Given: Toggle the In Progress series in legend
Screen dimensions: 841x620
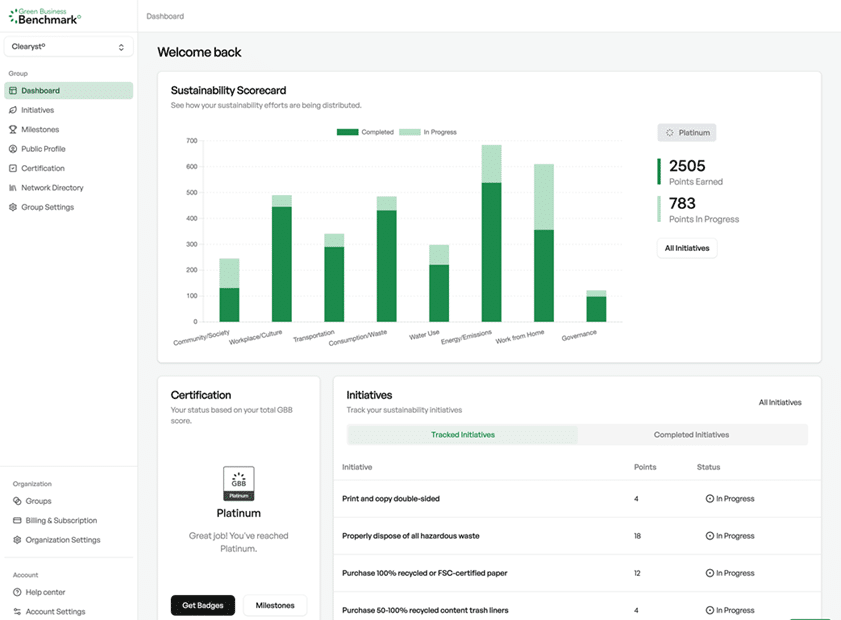Looking at the screenshot, I should [x=426, y=132].
